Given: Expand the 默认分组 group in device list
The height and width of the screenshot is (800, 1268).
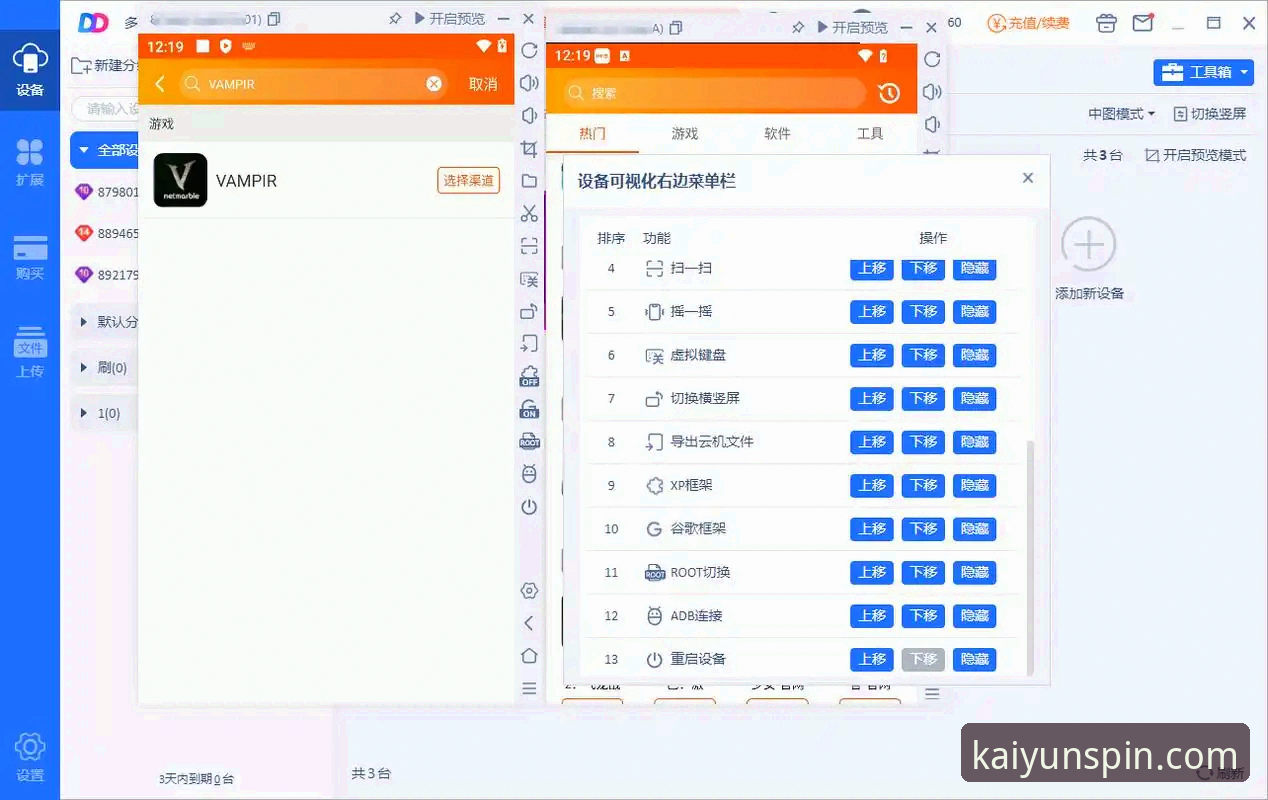Looking at the screenshot, I should pyautogui.click(x=108, y=322).
